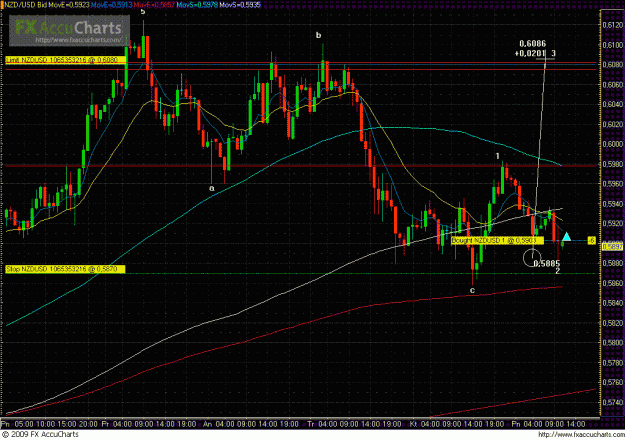This screenshot has height=440, width=625.
Task: Click the white MovS=0,5935 legend entry
Action: click(x=240, y=5)
